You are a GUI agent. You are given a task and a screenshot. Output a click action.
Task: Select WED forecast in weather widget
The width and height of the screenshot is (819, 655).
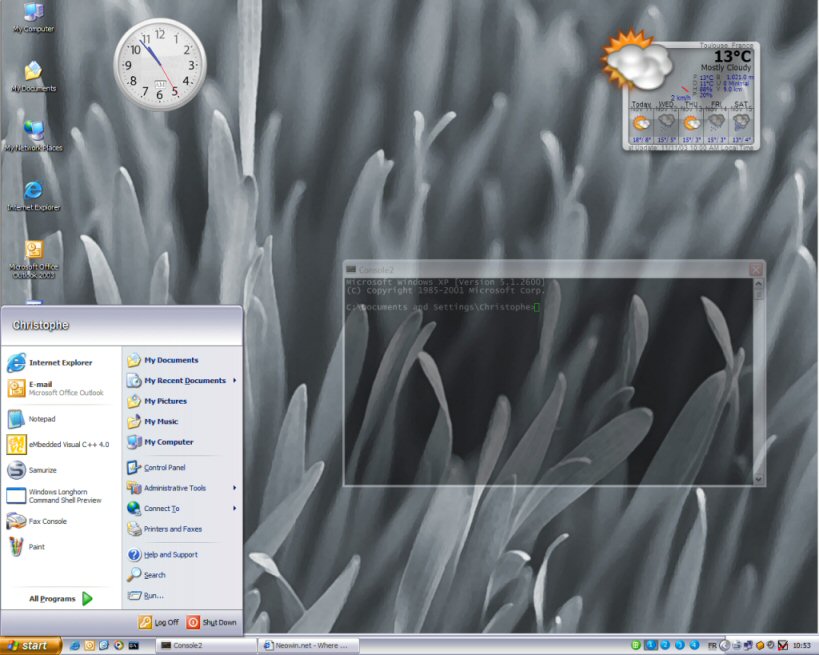666,123
